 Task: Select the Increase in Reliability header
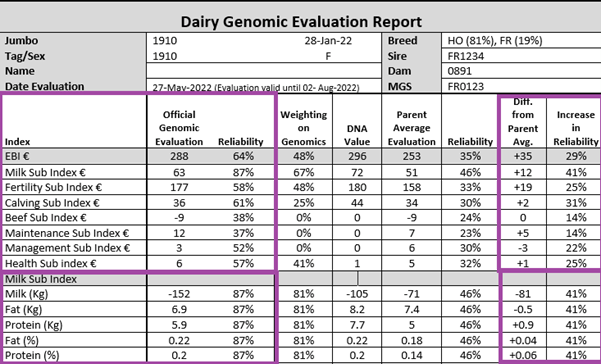click(576, 128)
